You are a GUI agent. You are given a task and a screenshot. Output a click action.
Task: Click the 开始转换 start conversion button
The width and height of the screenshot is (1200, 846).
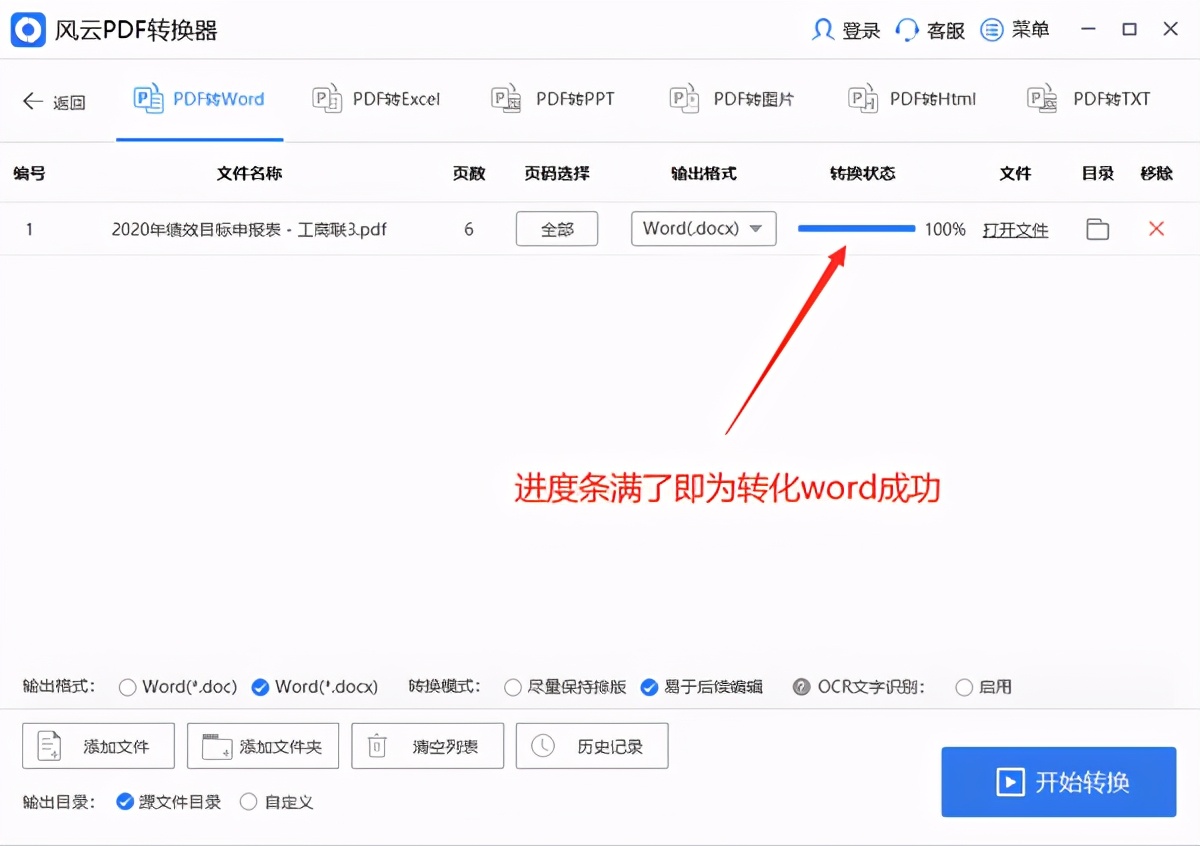(1057, 782)
